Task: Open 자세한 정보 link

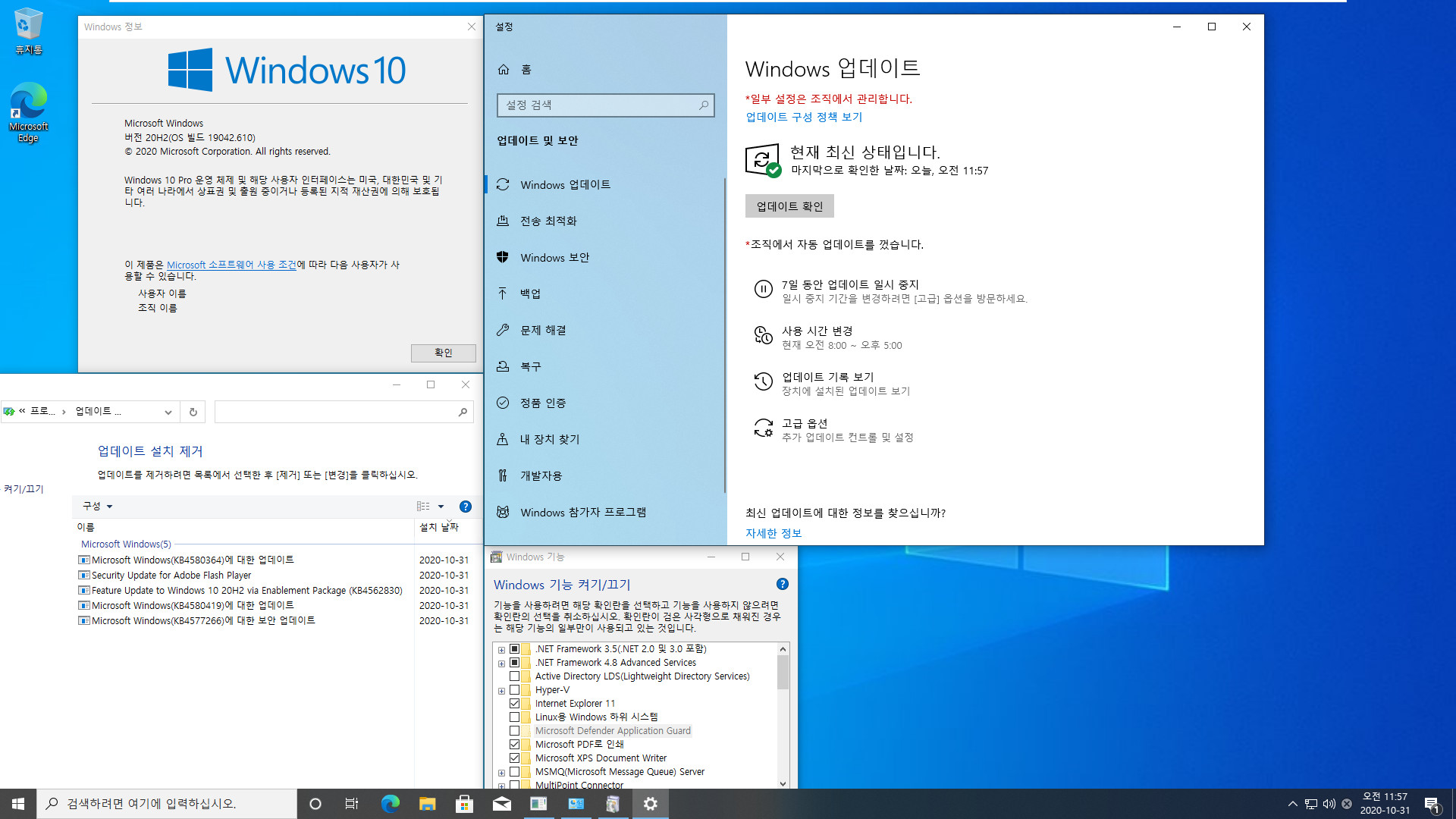Action: (773, 533)
